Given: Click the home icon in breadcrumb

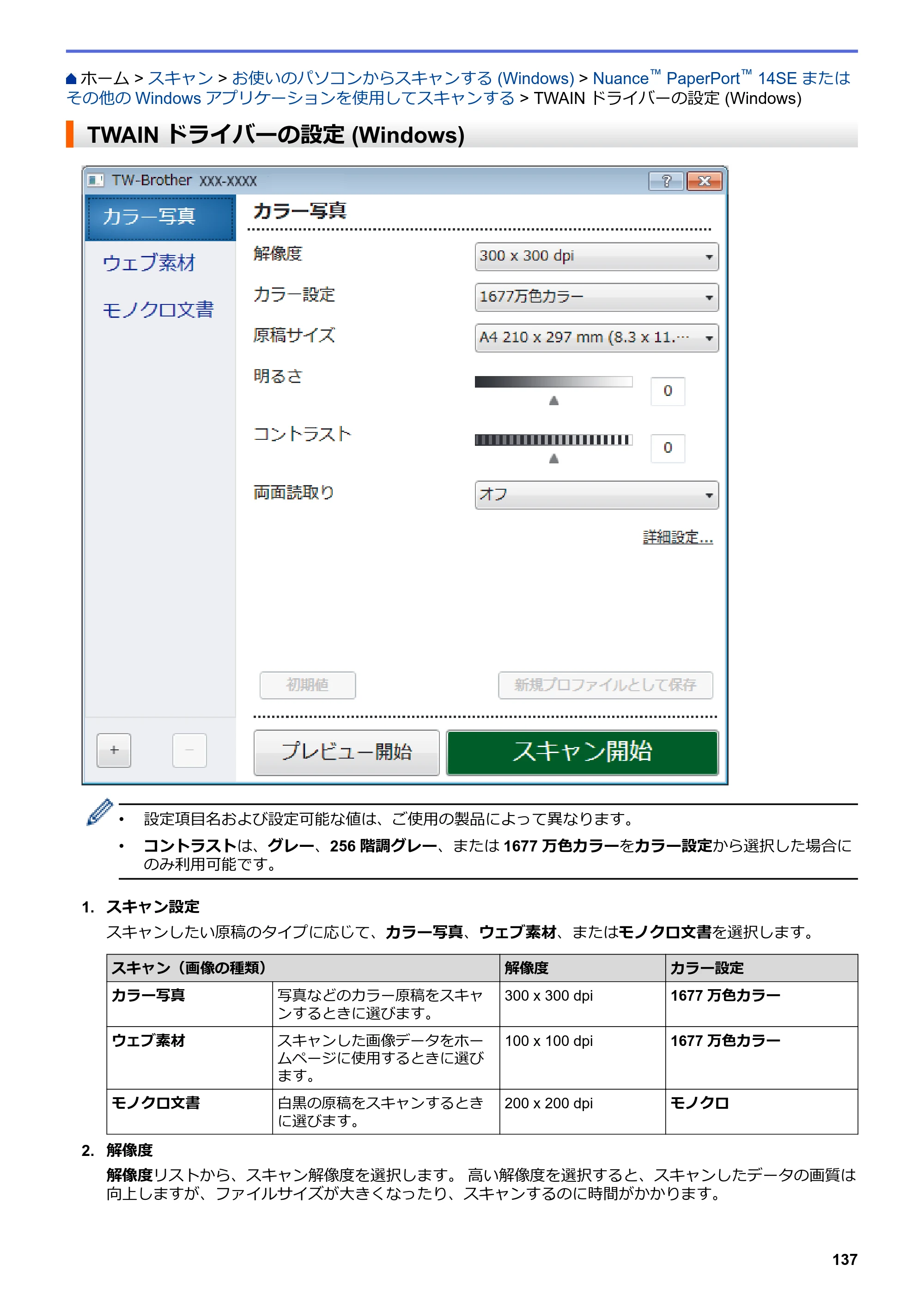Looking at the screenshot, I should coord(71,79).
